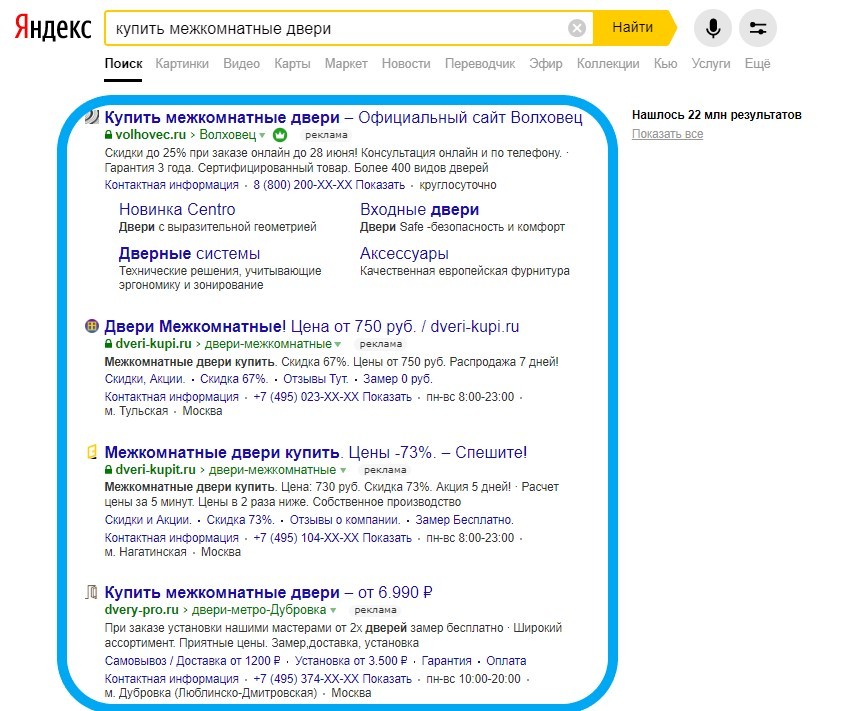The image size is (861, 711).
Task: Click the Яндекс logo
Action: [53, 27]
